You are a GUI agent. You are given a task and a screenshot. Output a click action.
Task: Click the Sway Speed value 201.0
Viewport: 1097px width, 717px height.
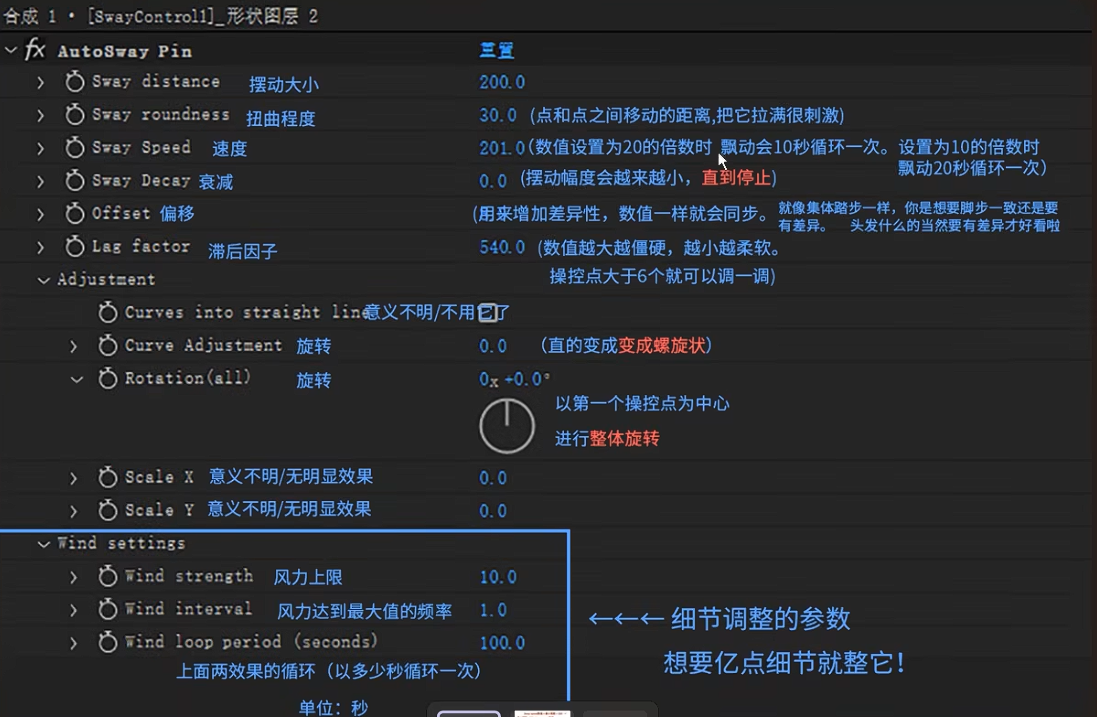tap(502, 147)
